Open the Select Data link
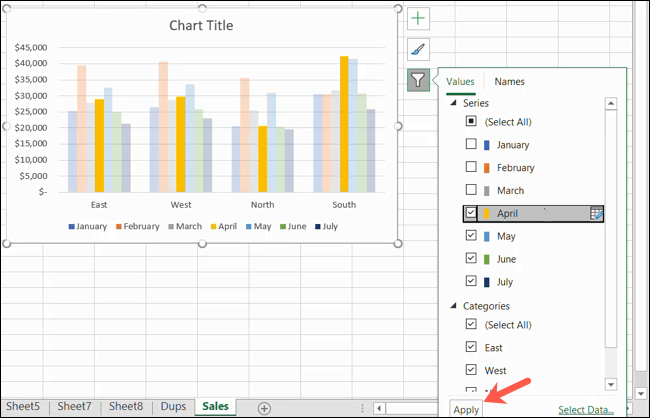The height and width of the screenshot is (418, 650). (x=586, y=410)
